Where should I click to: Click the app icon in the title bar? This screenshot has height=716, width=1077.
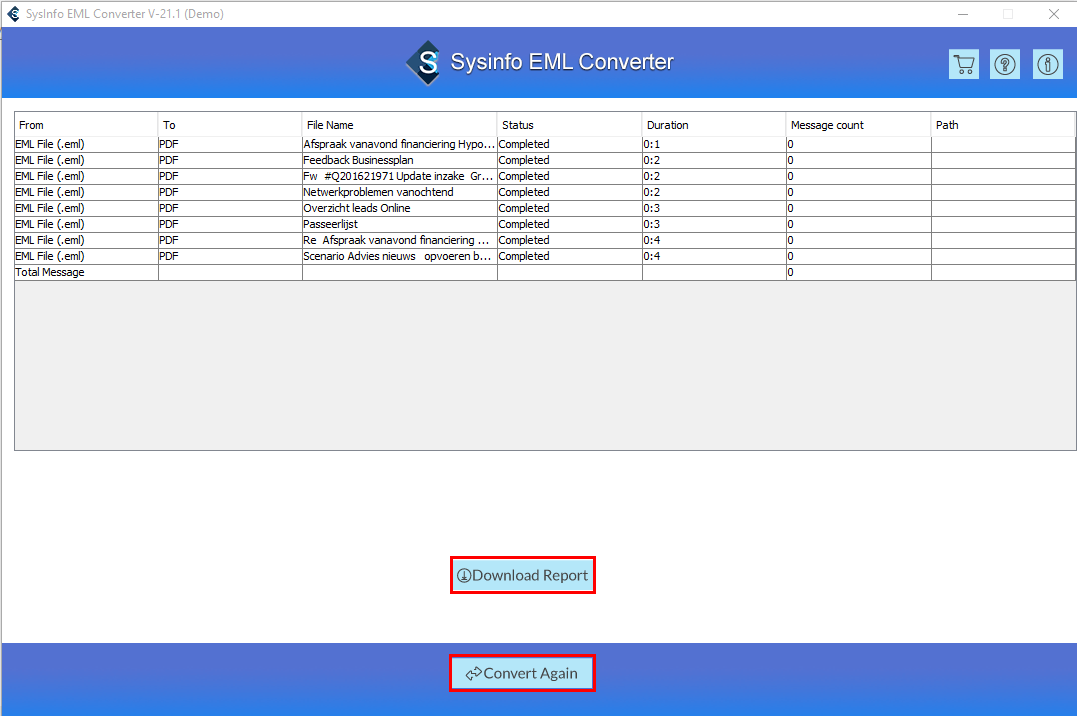(13, 14)
